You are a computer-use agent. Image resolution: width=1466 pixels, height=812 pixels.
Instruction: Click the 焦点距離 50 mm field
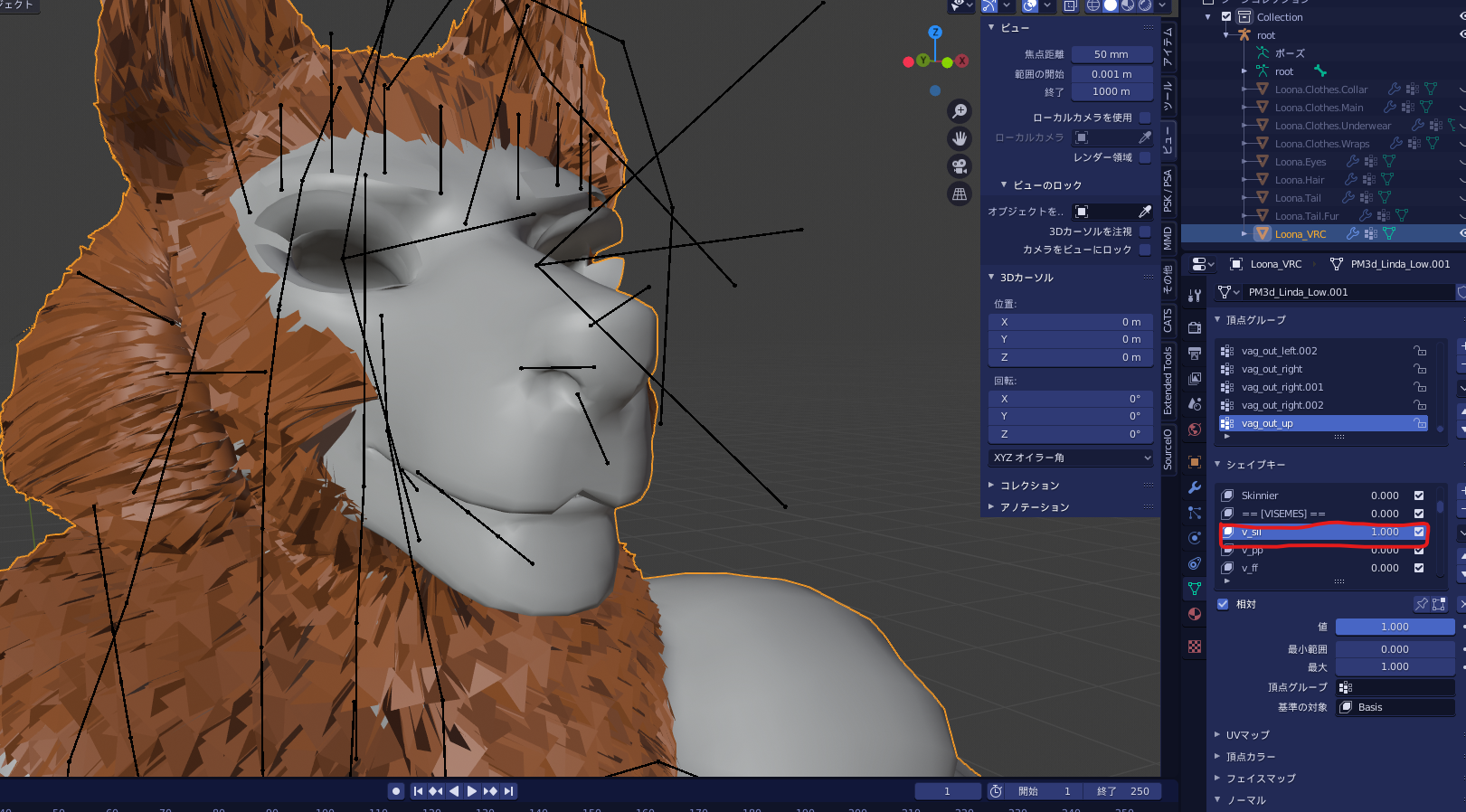point(1111,54)
